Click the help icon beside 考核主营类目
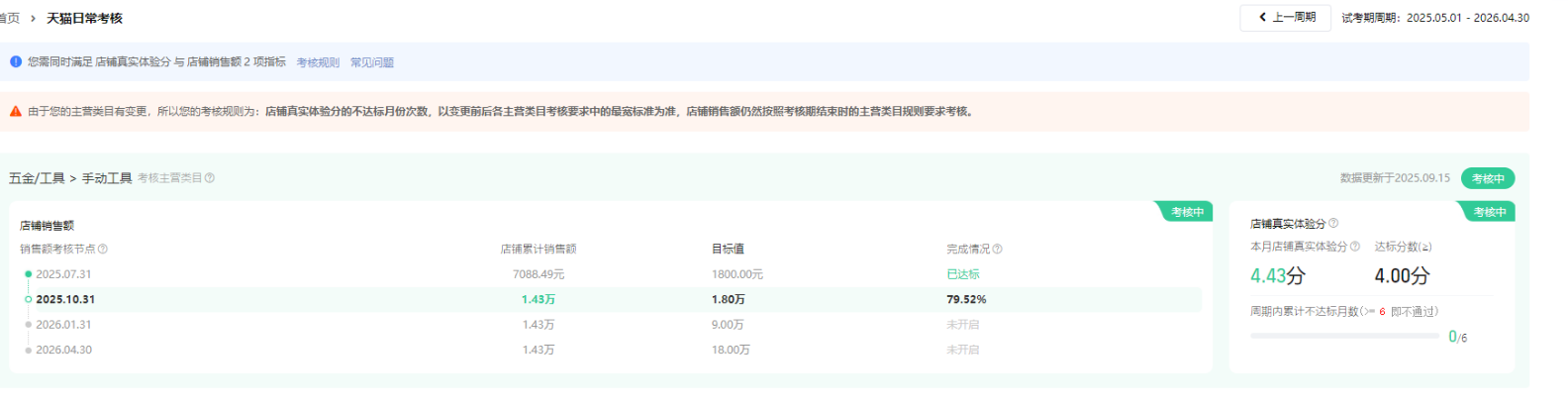Viewport: 1568px width, 408px height. 210,178
